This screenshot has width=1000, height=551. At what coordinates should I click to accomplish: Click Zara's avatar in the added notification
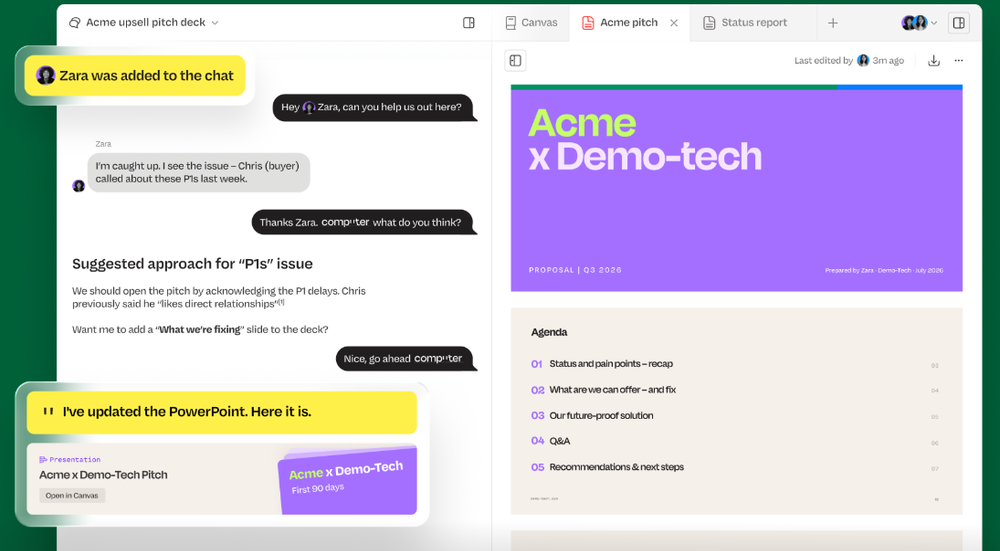[x=45, y=75]
